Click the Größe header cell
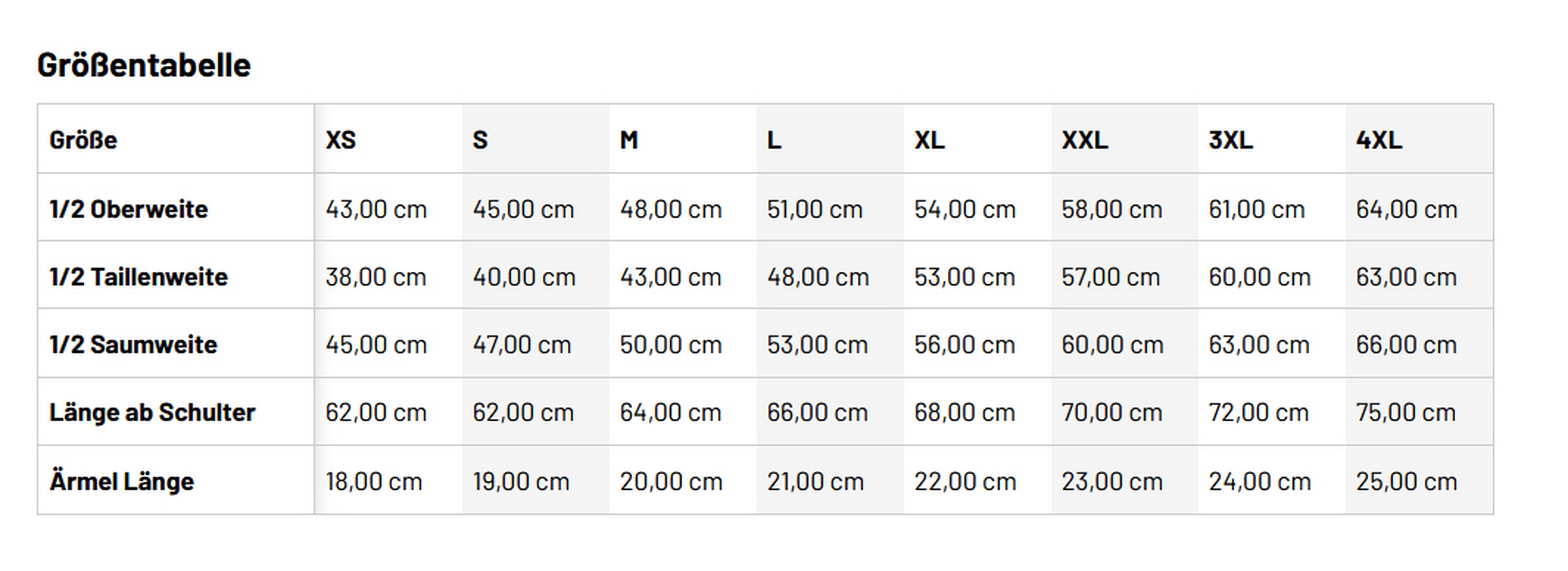This screenshot has height=571, width=1568. (x=83, y=140)
